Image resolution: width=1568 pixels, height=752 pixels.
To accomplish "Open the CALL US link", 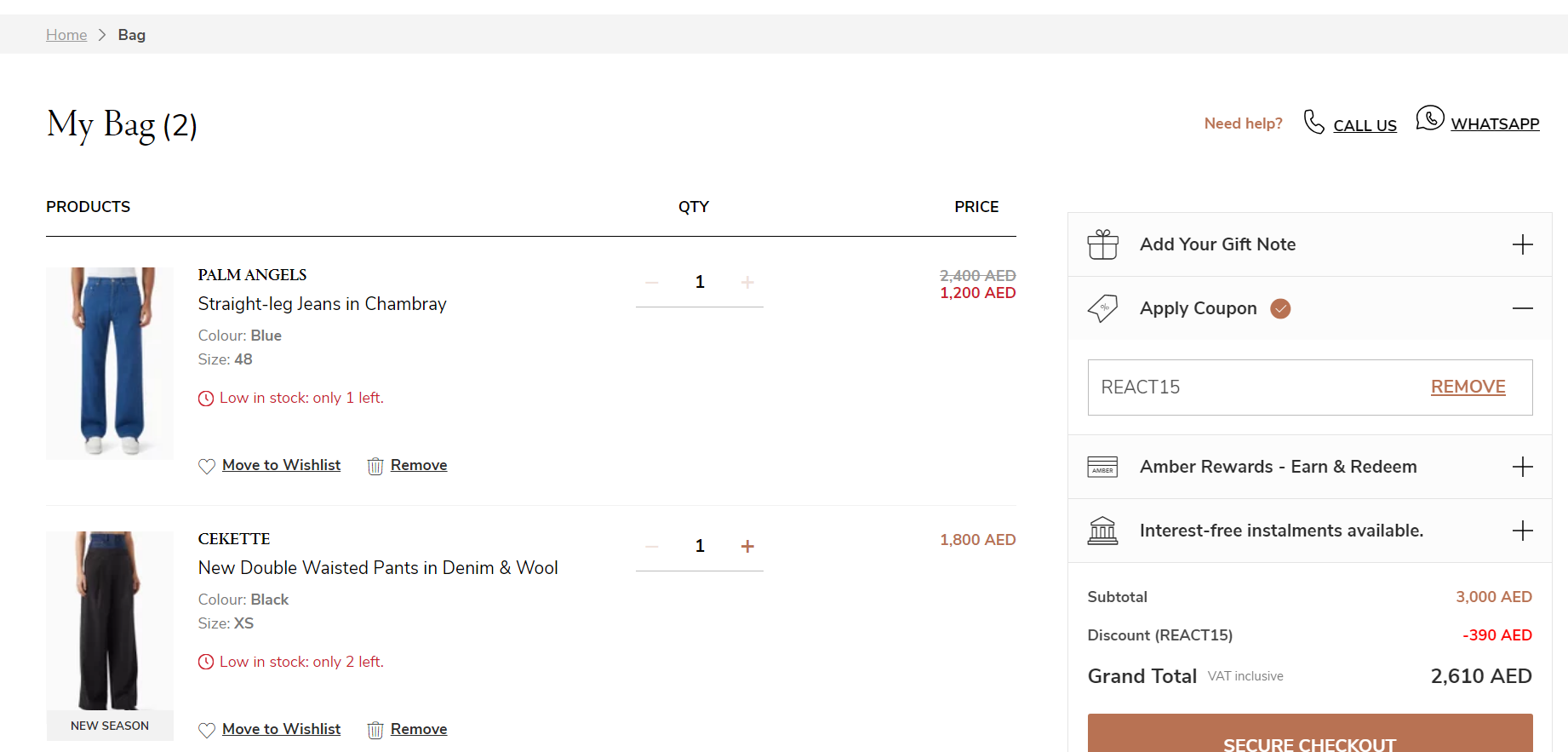I will pyautogui.click(x=1365, y=125).
